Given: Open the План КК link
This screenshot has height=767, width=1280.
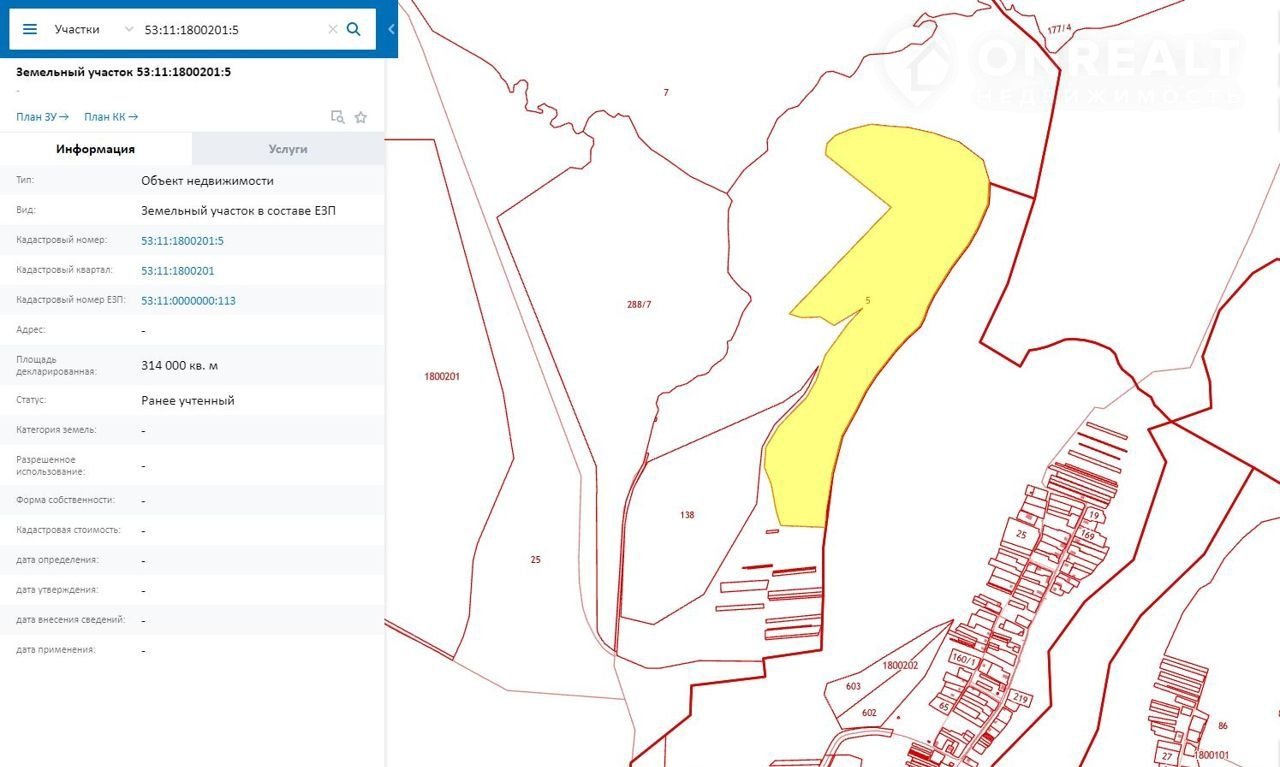Looking at the screenshot, I should 111,117.
